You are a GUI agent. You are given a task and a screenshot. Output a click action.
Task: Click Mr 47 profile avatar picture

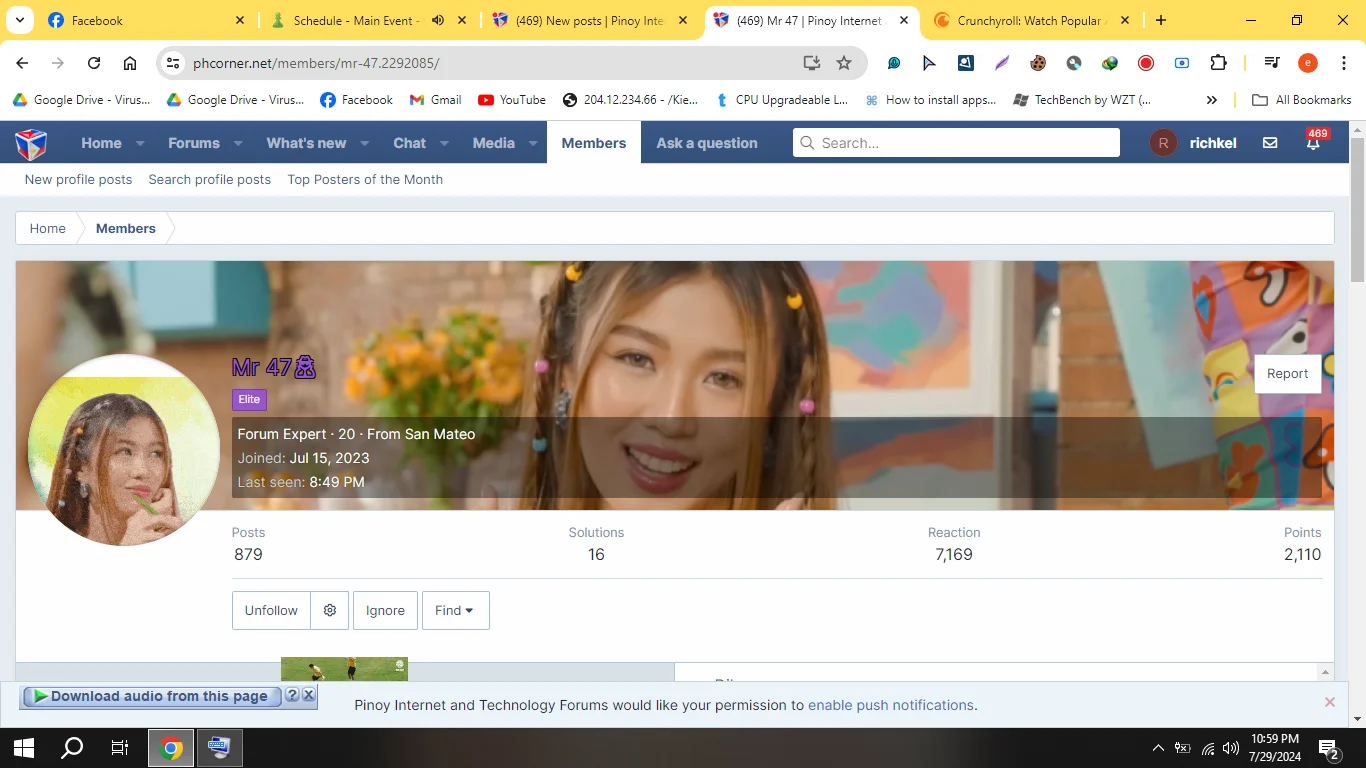[x=123, y=449]
